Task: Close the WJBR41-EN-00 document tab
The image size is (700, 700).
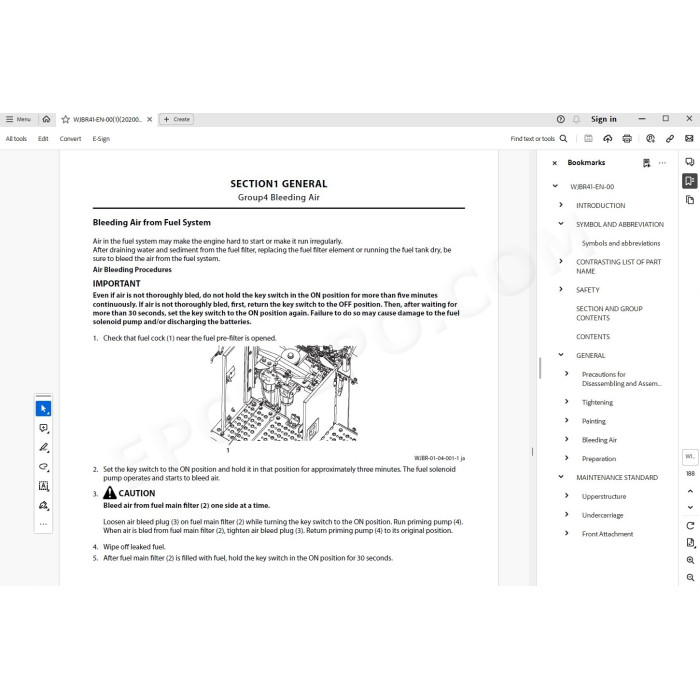Action: click(150, 119)
